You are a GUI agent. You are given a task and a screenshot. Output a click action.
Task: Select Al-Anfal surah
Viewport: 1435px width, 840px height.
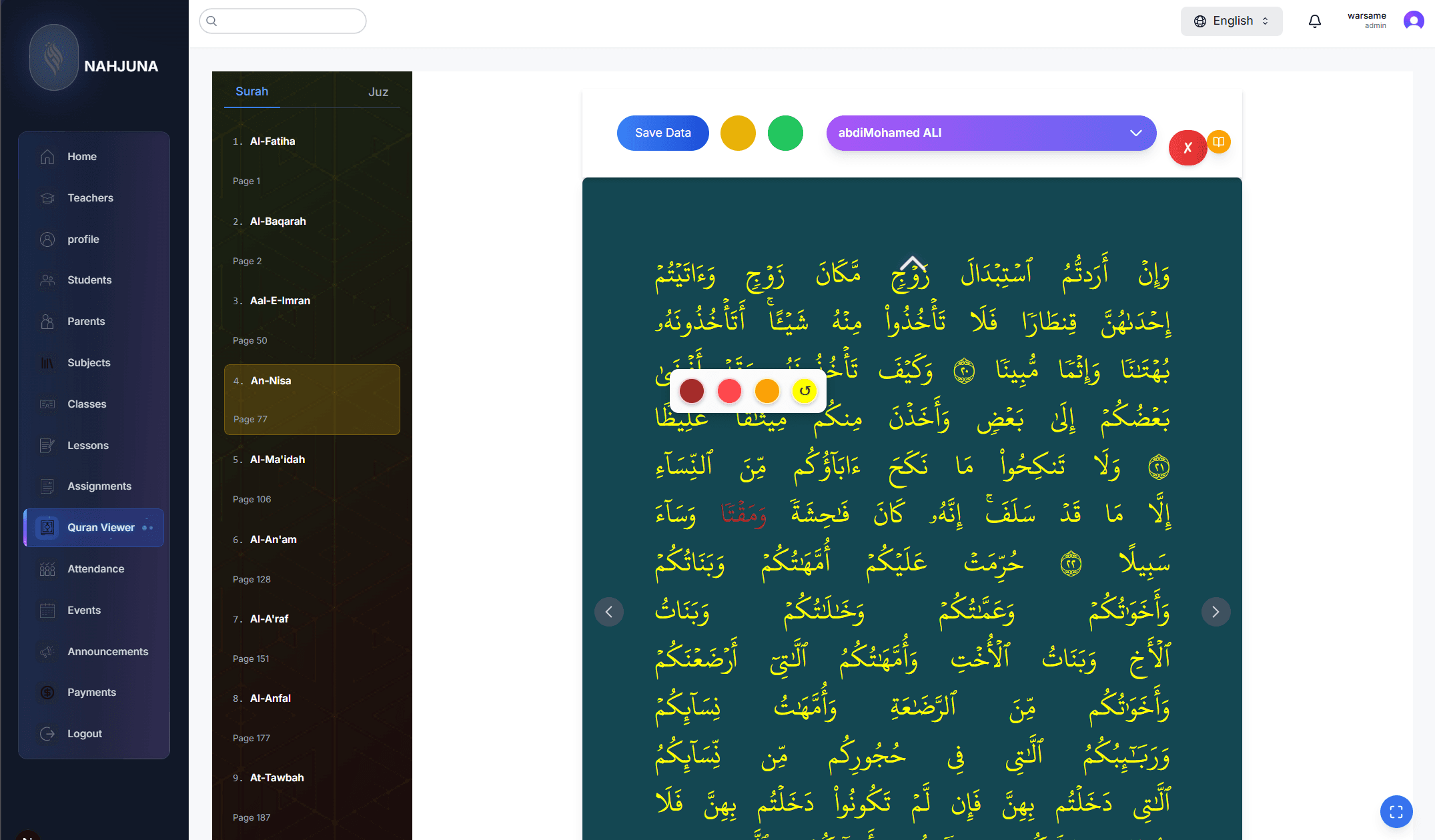(271, 699)
